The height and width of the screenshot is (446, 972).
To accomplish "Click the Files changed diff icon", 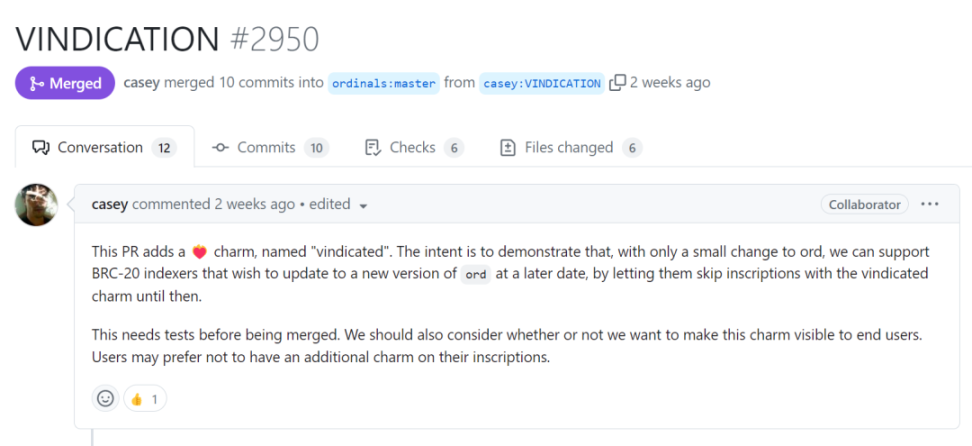I will (508, 148).
